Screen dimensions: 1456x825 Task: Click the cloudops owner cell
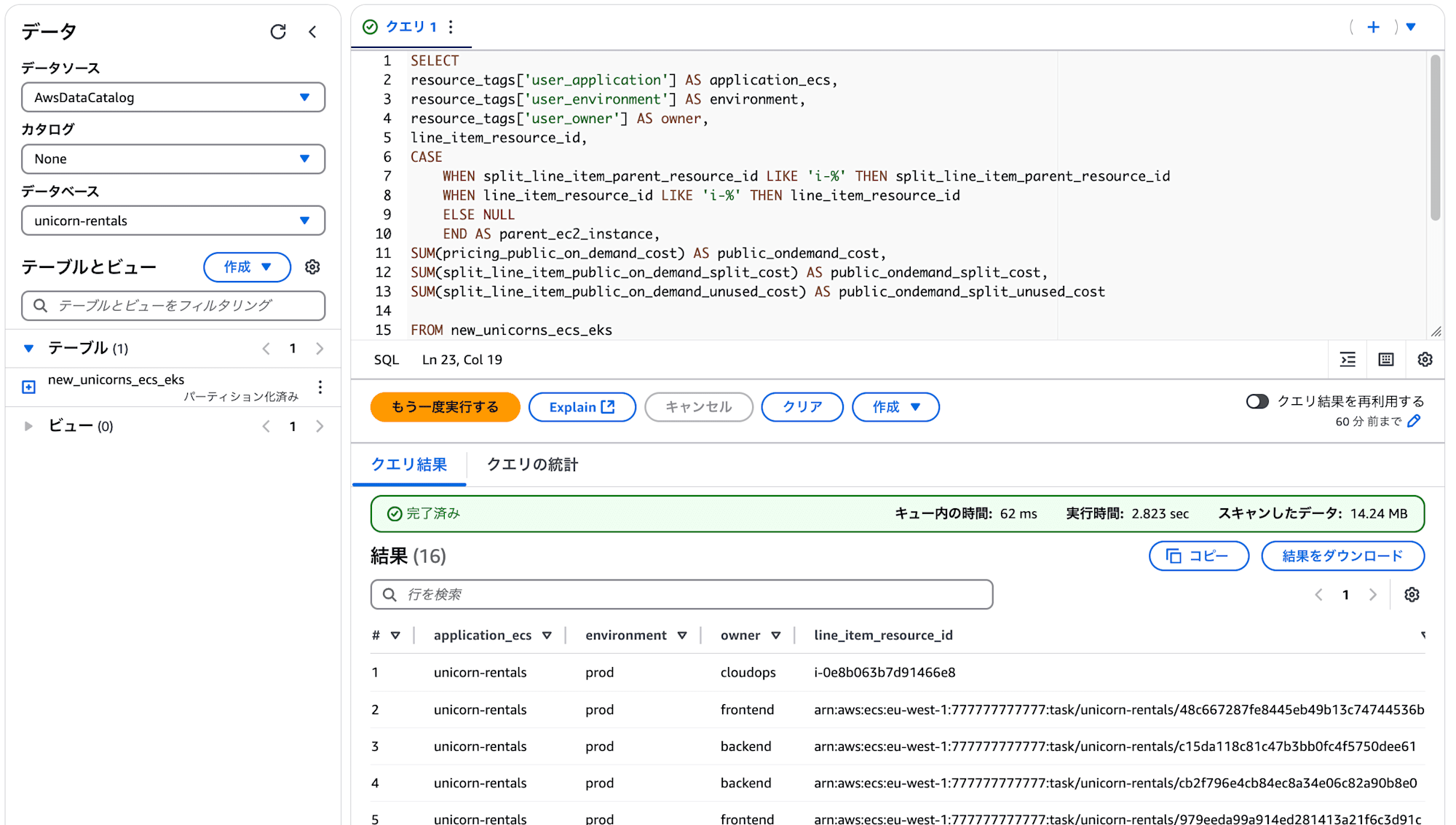[748, 673]
